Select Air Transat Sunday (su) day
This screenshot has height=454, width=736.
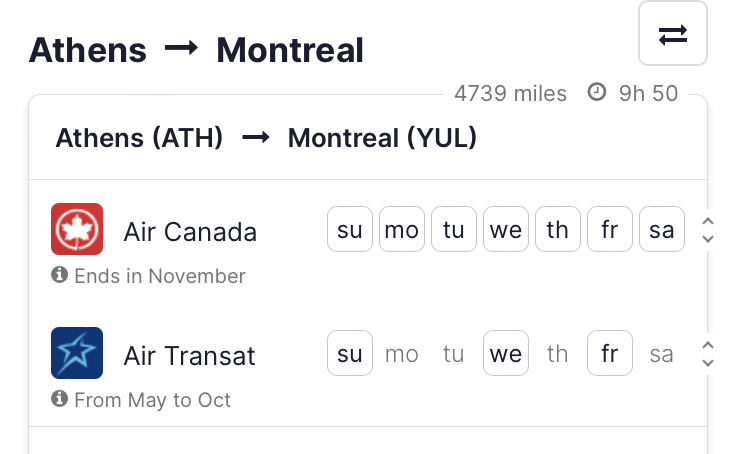point(350,353)
